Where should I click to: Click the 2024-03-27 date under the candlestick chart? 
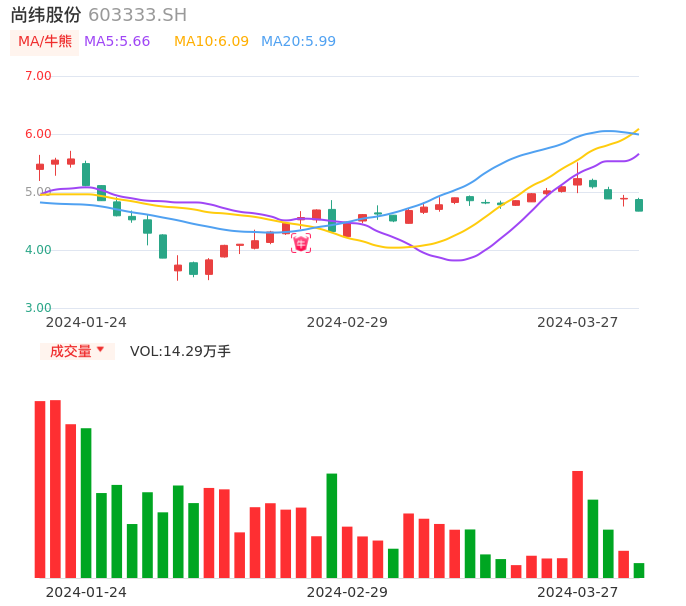pos(578,322)
